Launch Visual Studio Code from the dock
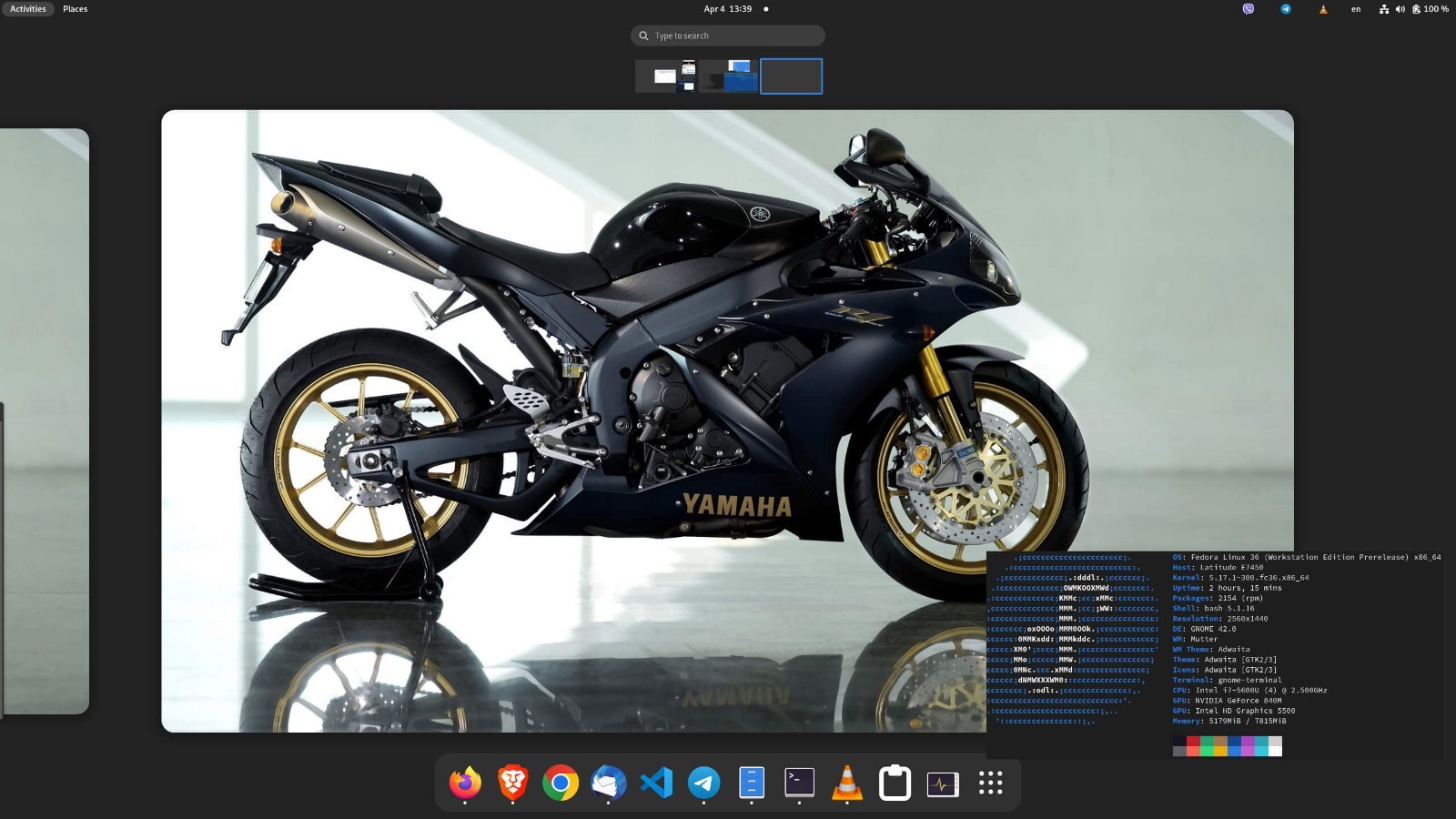 click(656, 783)
